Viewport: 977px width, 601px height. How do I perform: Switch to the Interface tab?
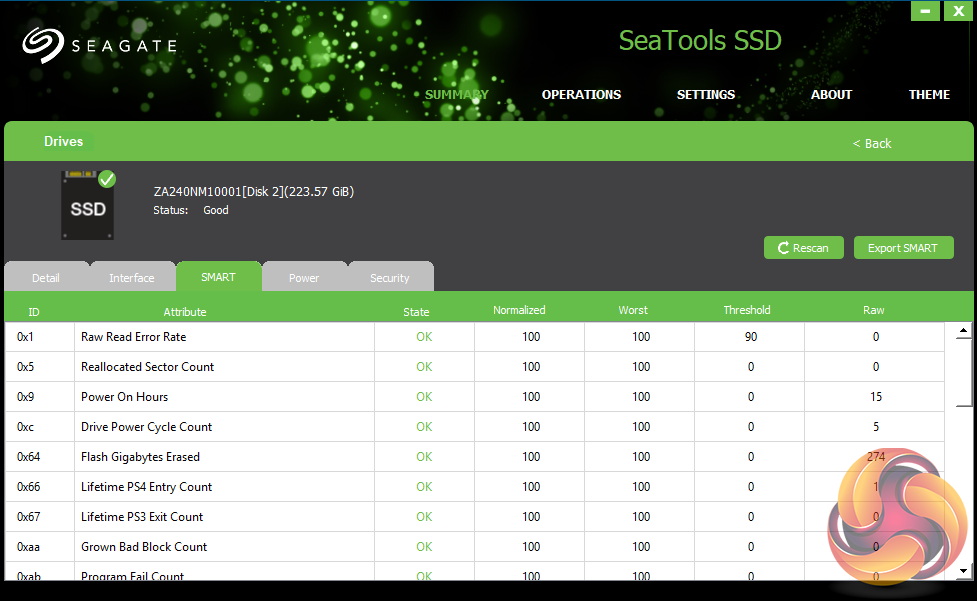tap(132, 278)
